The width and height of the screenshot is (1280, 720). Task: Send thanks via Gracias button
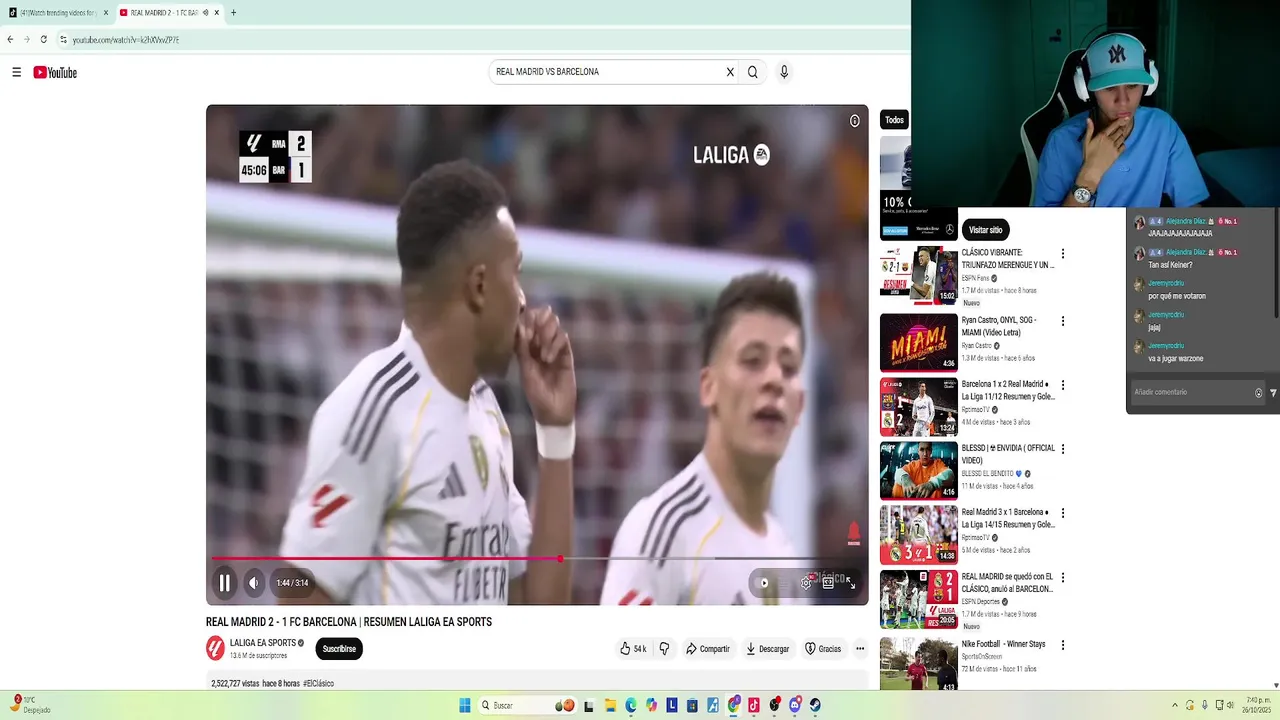click(823, 649)
